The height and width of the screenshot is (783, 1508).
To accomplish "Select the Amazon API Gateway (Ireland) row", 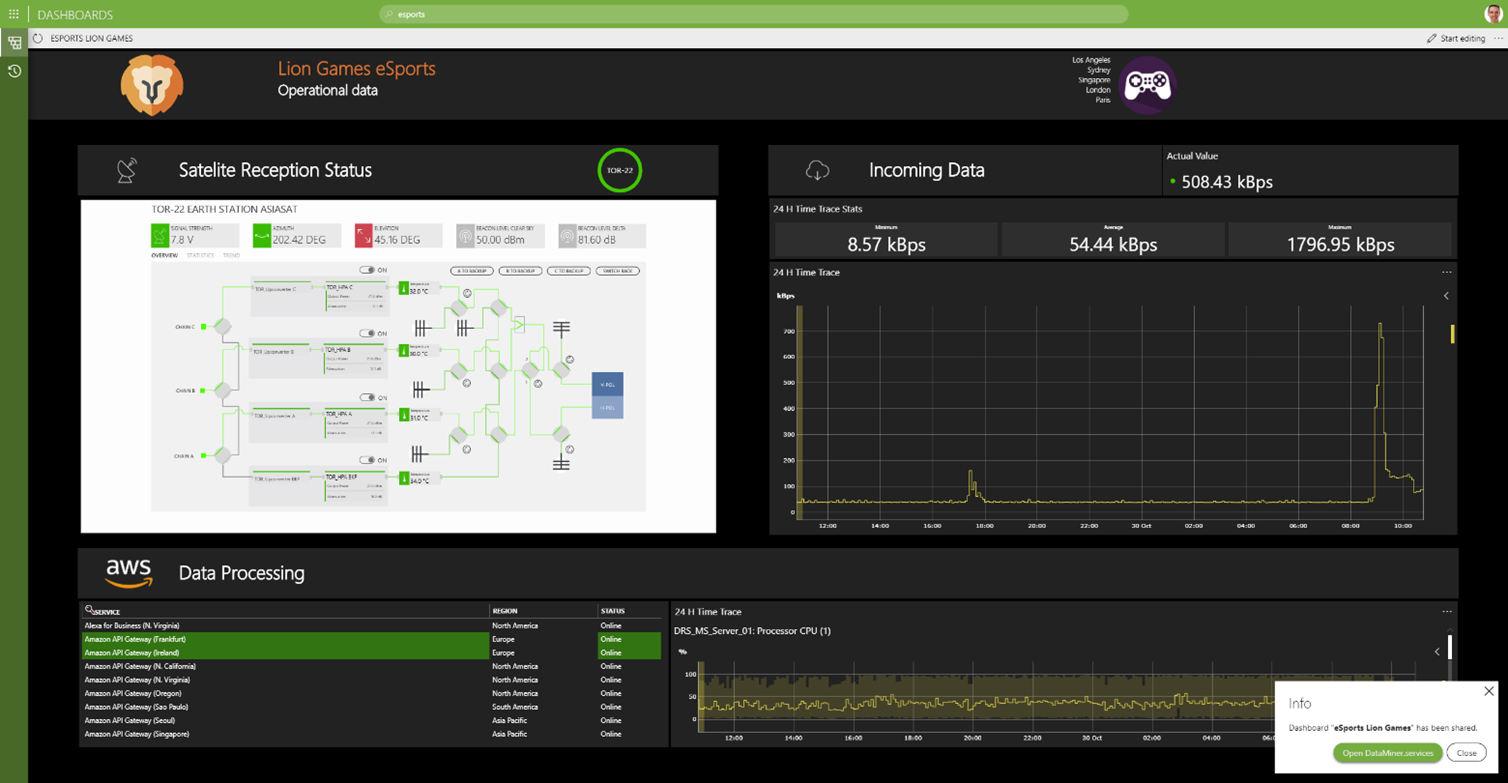I will 371,652.
